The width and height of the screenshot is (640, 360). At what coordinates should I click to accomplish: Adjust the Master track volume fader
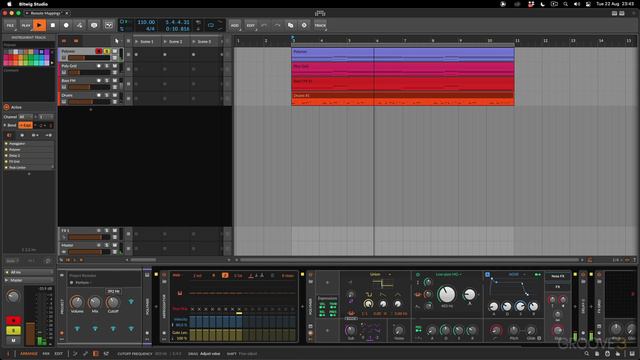tap(89, 252)
